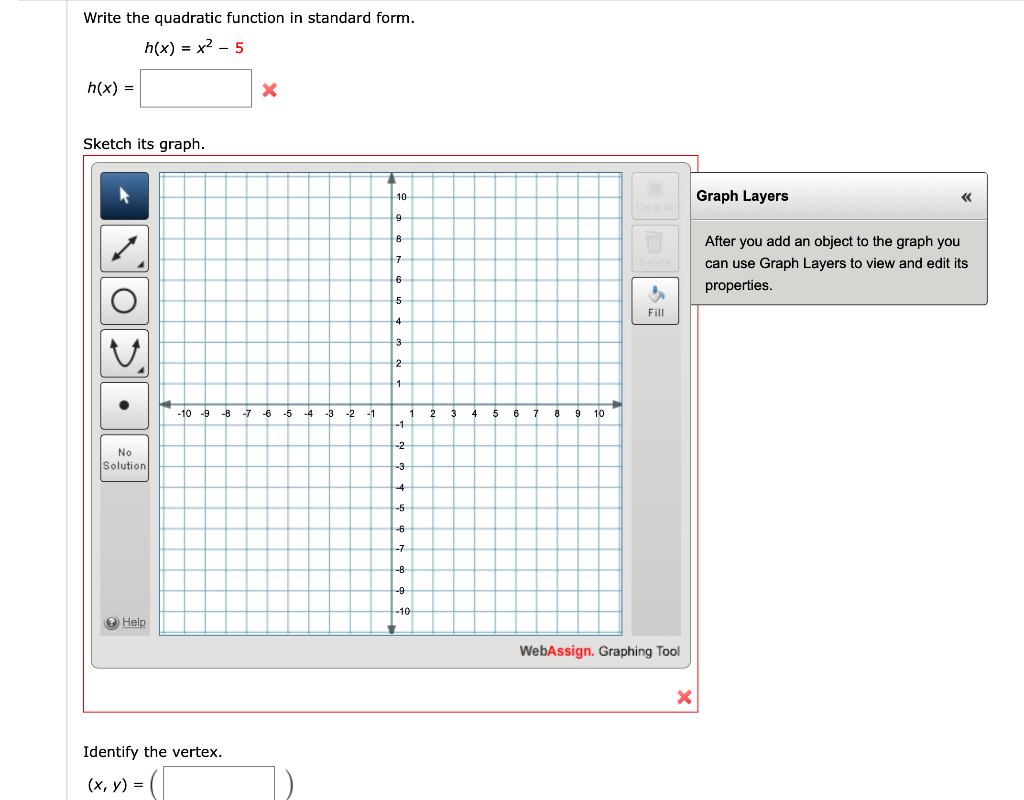Click the Clear All icon
This screenshot has width=1024, height=800.
[655, 196]
